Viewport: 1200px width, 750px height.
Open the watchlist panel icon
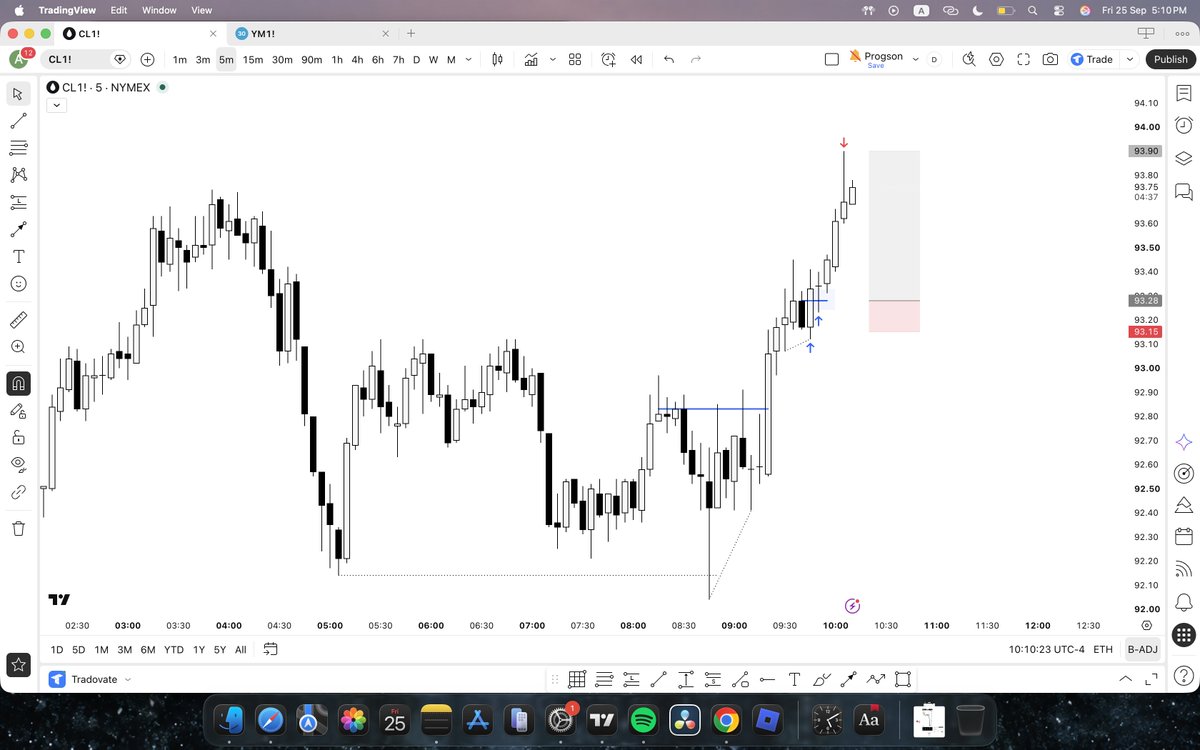click(x=1184, y=94)
